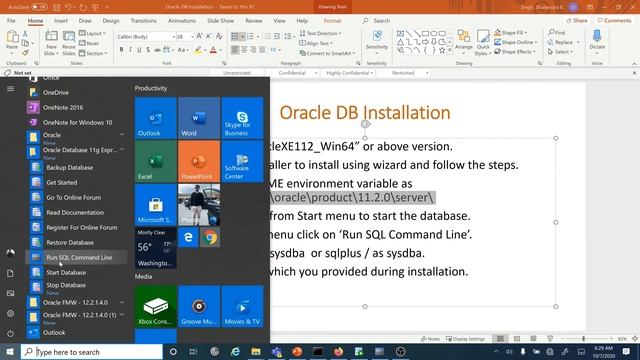This screenshot has width=640, height=360.
Task: Open Software Center tile
Action: click(x=242, y=161)
